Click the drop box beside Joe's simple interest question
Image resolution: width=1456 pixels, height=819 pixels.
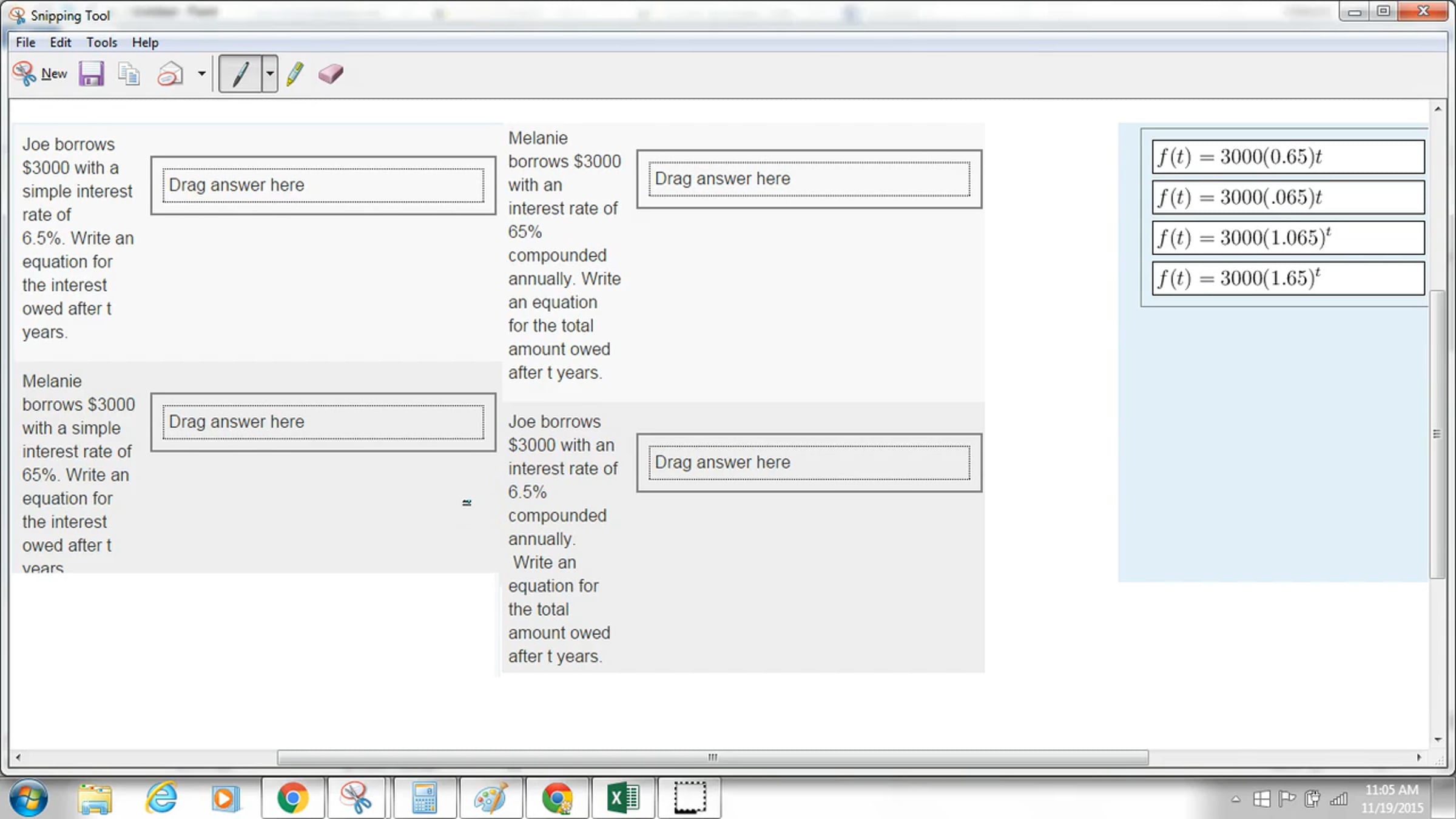[x=323, y=185]
